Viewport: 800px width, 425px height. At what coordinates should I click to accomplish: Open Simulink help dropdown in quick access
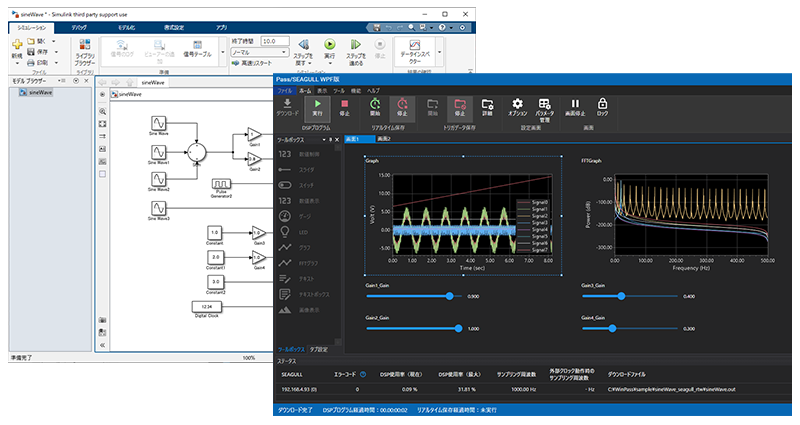tap(449, 28)
